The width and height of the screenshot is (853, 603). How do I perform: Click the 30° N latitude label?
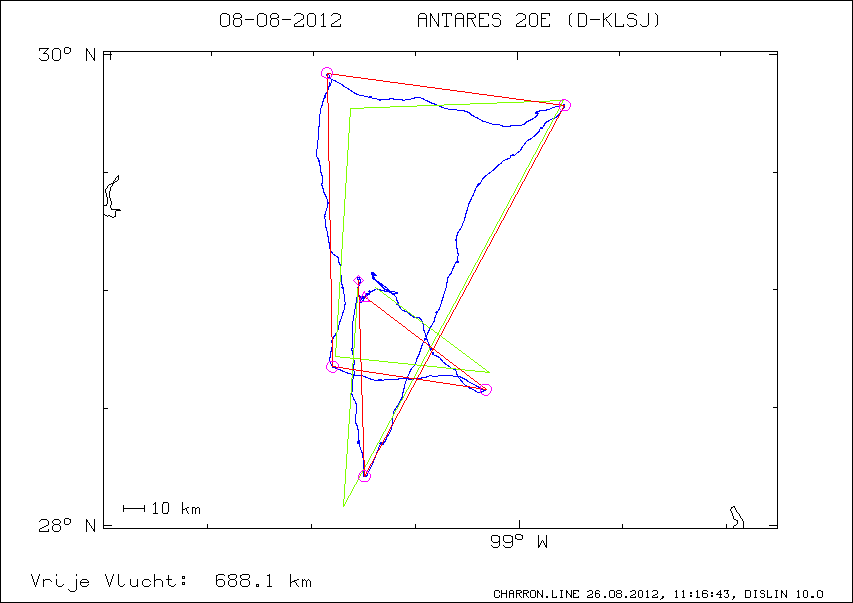(66, 54)
